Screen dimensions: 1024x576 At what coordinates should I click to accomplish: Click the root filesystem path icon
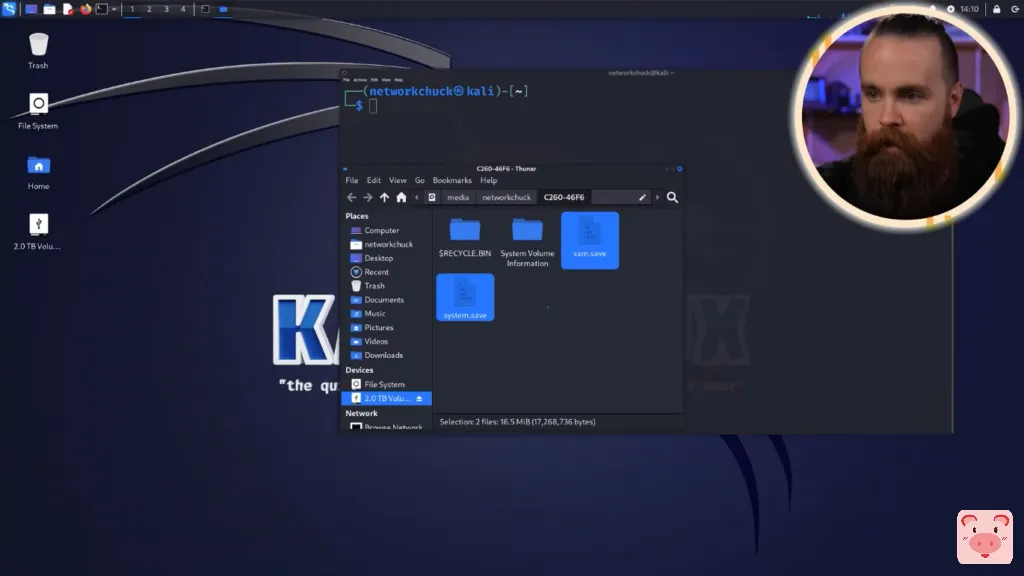[432, 197]
